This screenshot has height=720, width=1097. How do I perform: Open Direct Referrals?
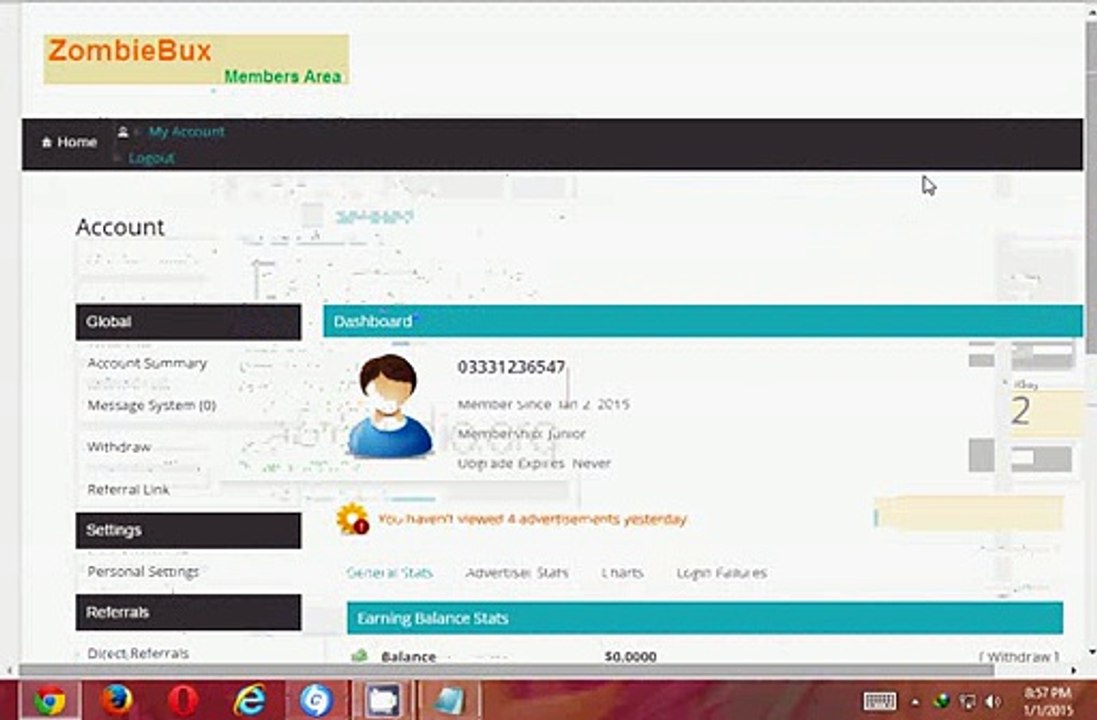[x=139, y=654]
